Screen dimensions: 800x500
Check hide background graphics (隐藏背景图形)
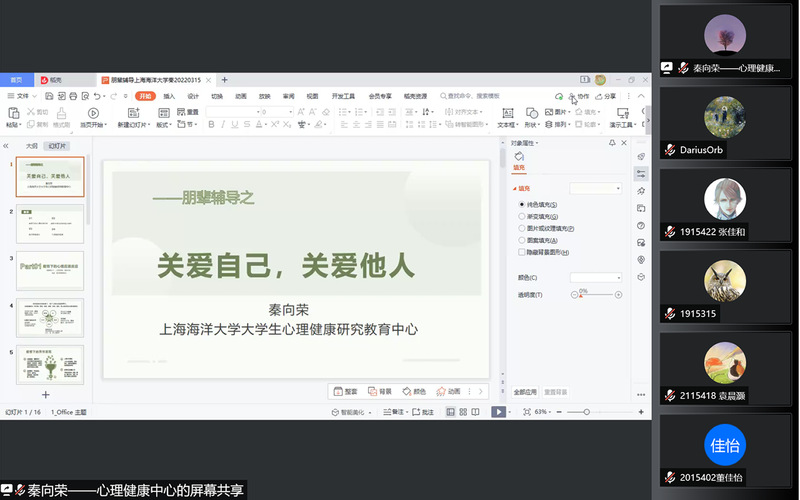(522, 253)
